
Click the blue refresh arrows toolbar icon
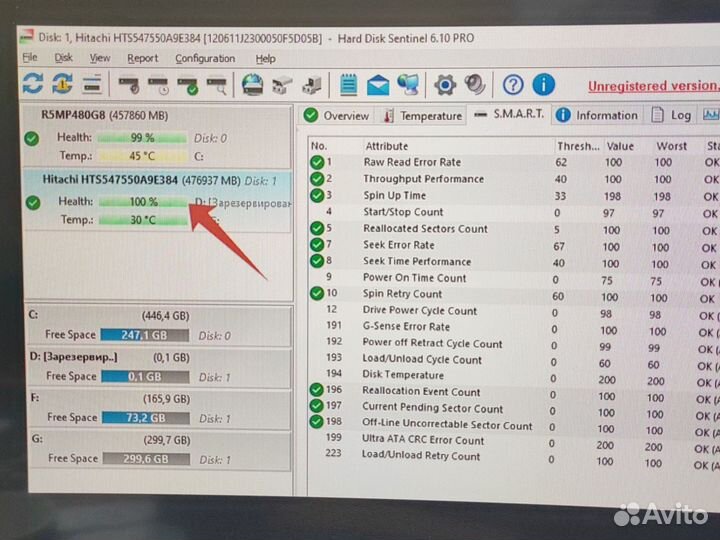point(33,84)
